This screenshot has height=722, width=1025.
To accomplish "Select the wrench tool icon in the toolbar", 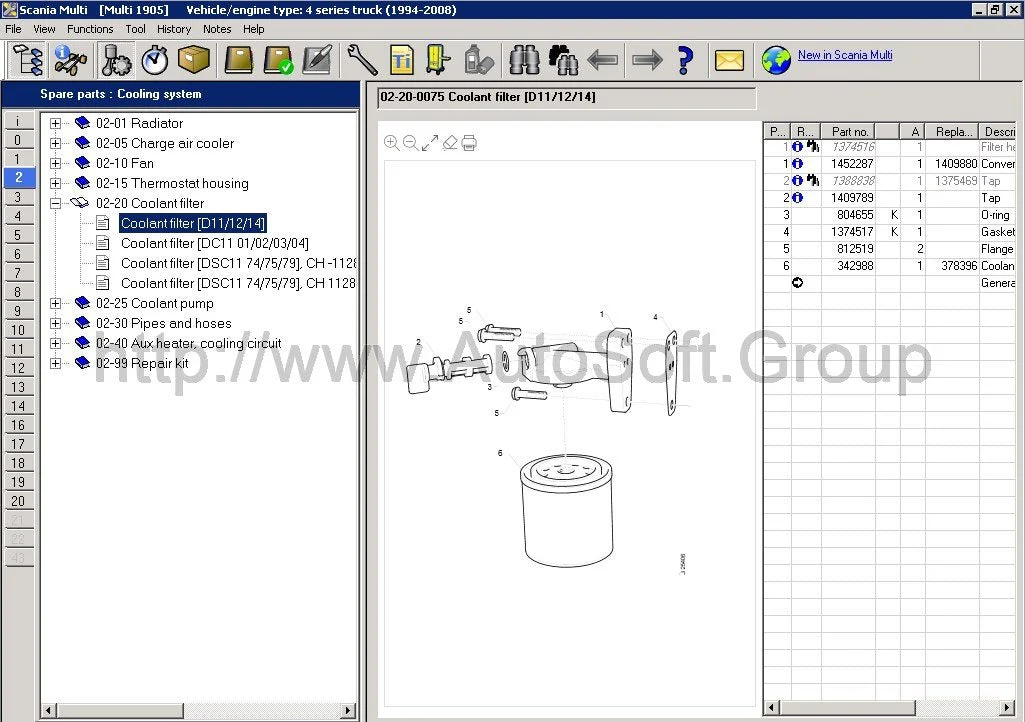I will [x=362, y=60].
